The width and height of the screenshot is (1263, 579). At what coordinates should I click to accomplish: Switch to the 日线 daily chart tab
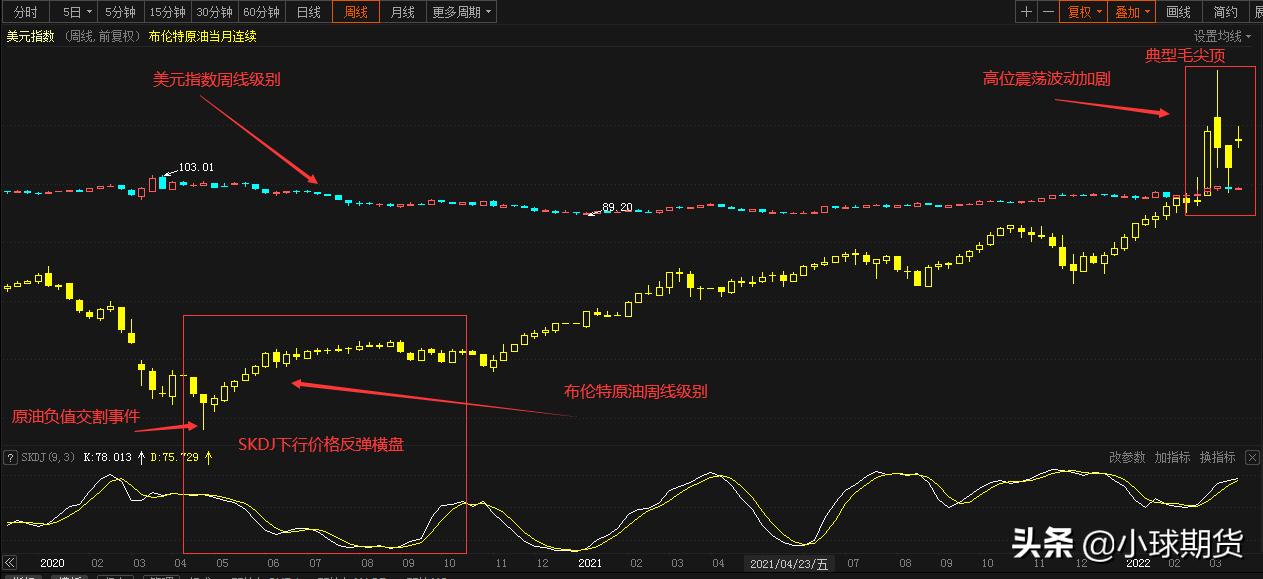pyautogui.click(x=311, y=12)
